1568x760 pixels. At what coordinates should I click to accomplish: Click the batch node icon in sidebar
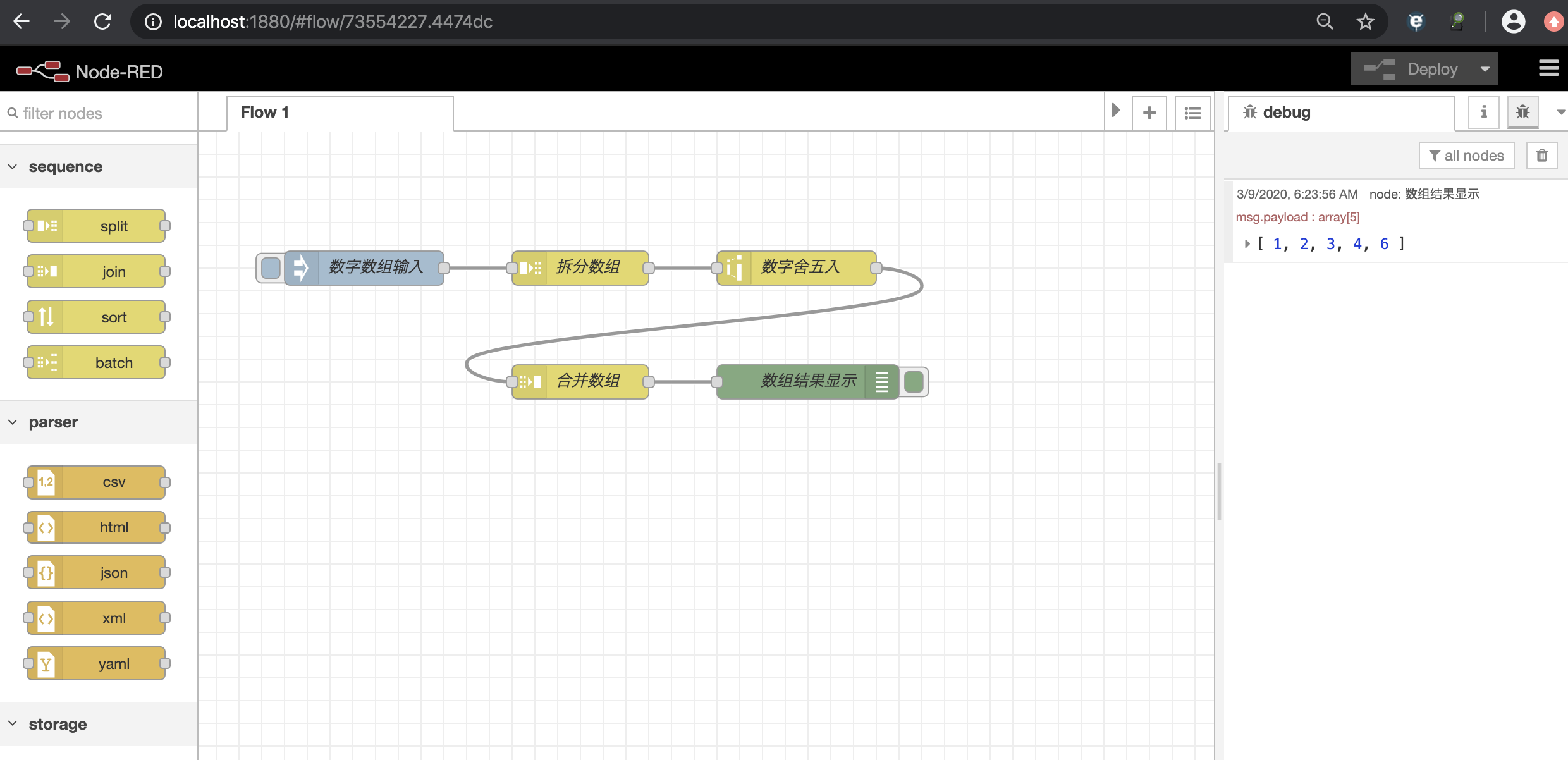pos(45,363)
